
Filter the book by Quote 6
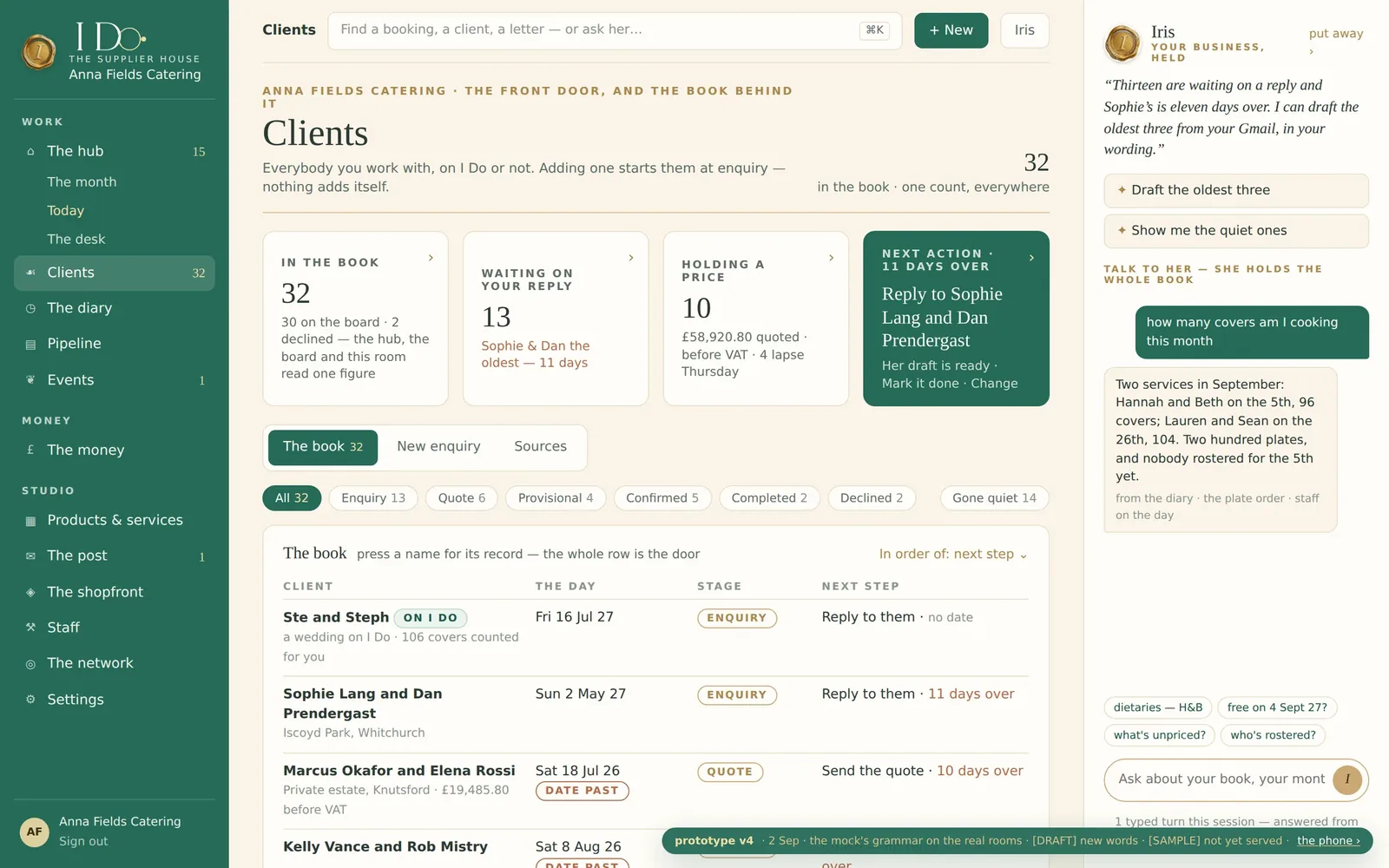[x=462, y=498]
